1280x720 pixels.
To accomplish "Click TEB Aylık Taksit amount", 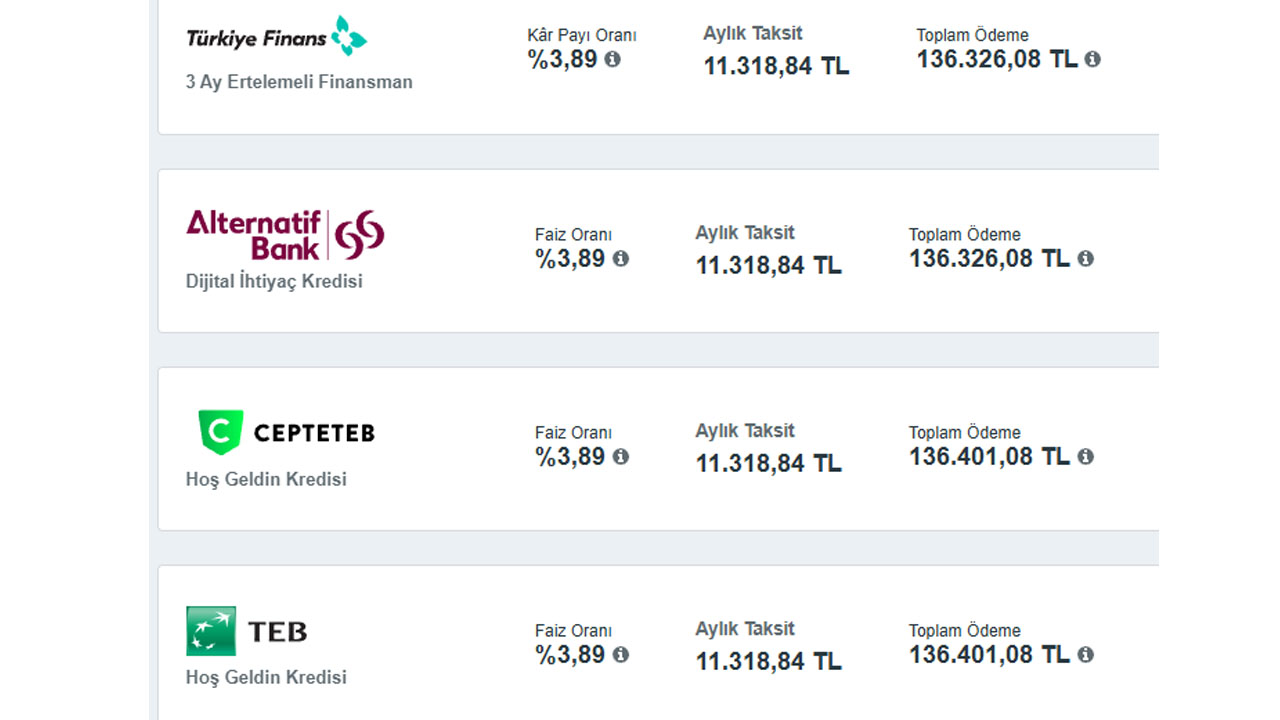I will (769, 662).
